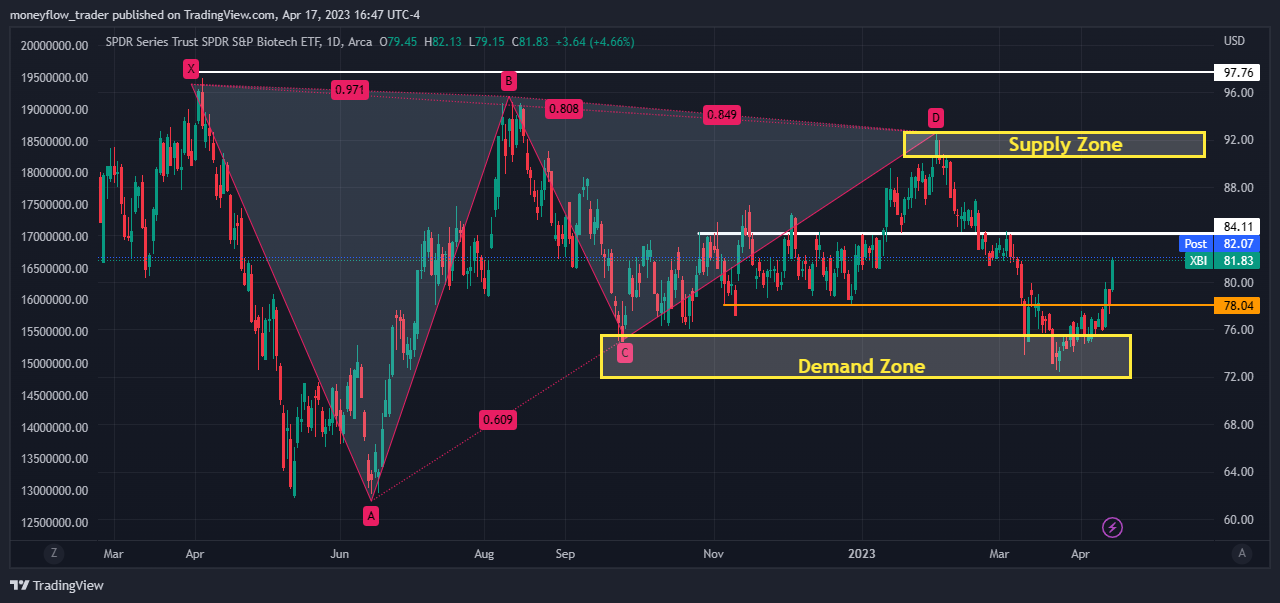The height and width of the screenshot is (603, 1280).
Task: Click the 20000000.00 volume scale value
Action: point(53,45)
